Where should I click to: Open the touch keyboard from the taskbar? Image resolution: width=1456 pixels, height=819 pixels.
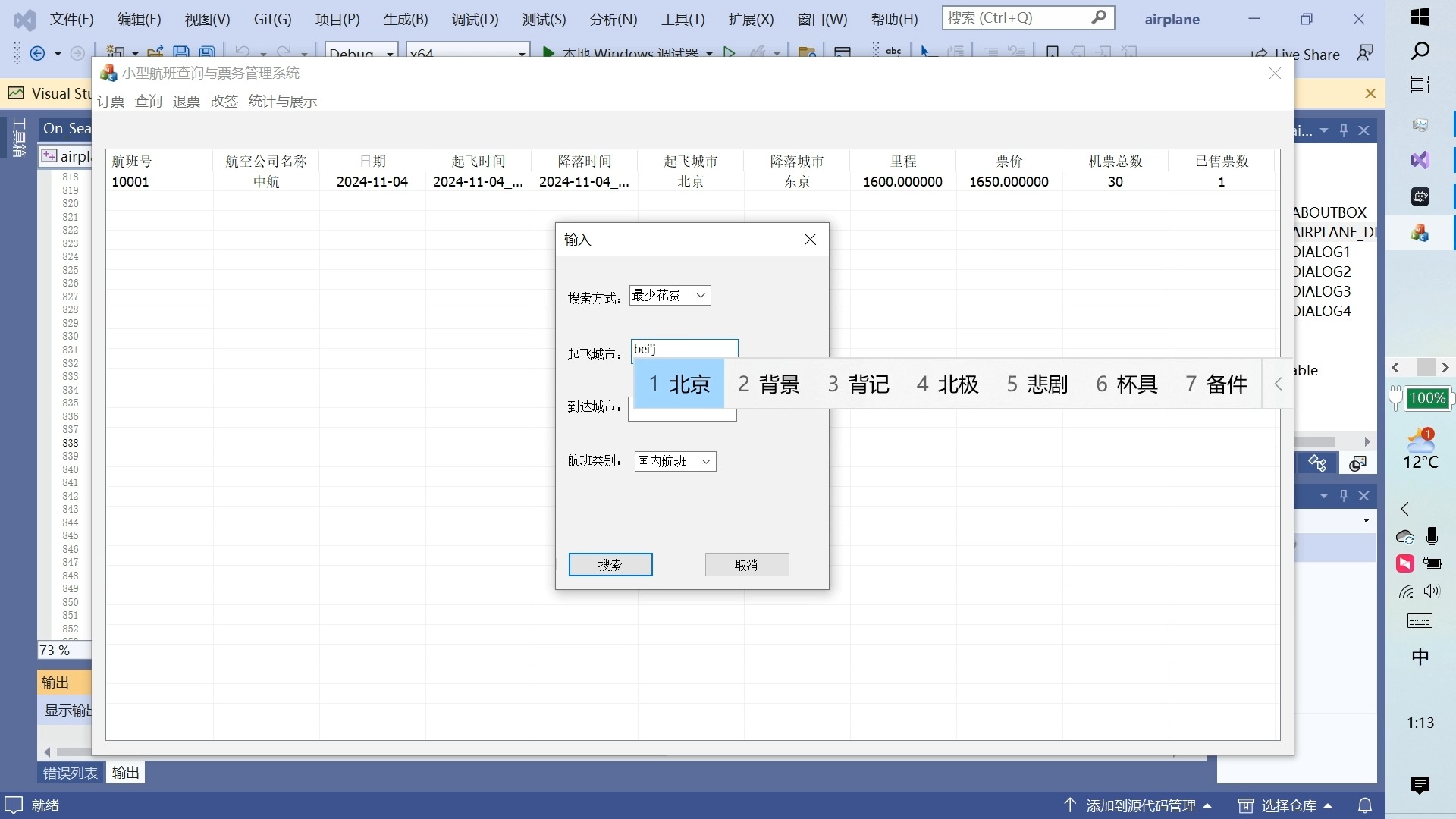click(1420, 620)
